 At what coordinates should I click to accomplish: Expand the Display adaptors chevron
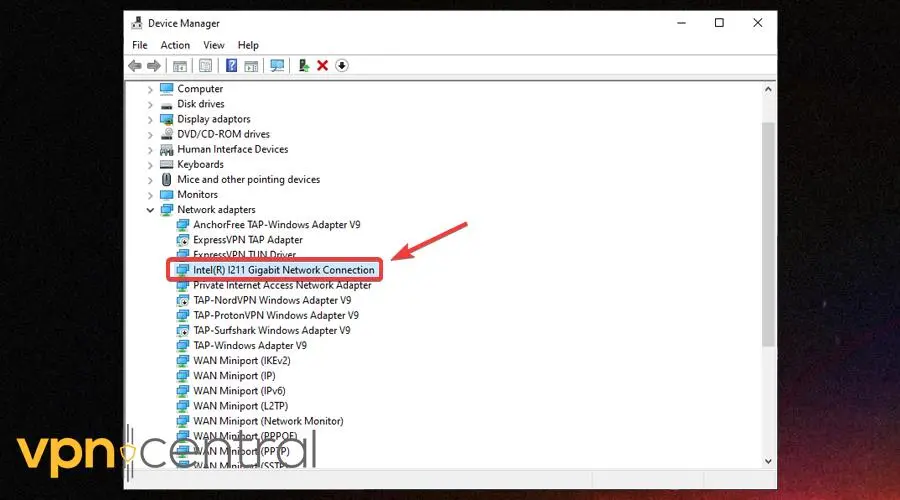pyautogui.click(x=150, y=119)
